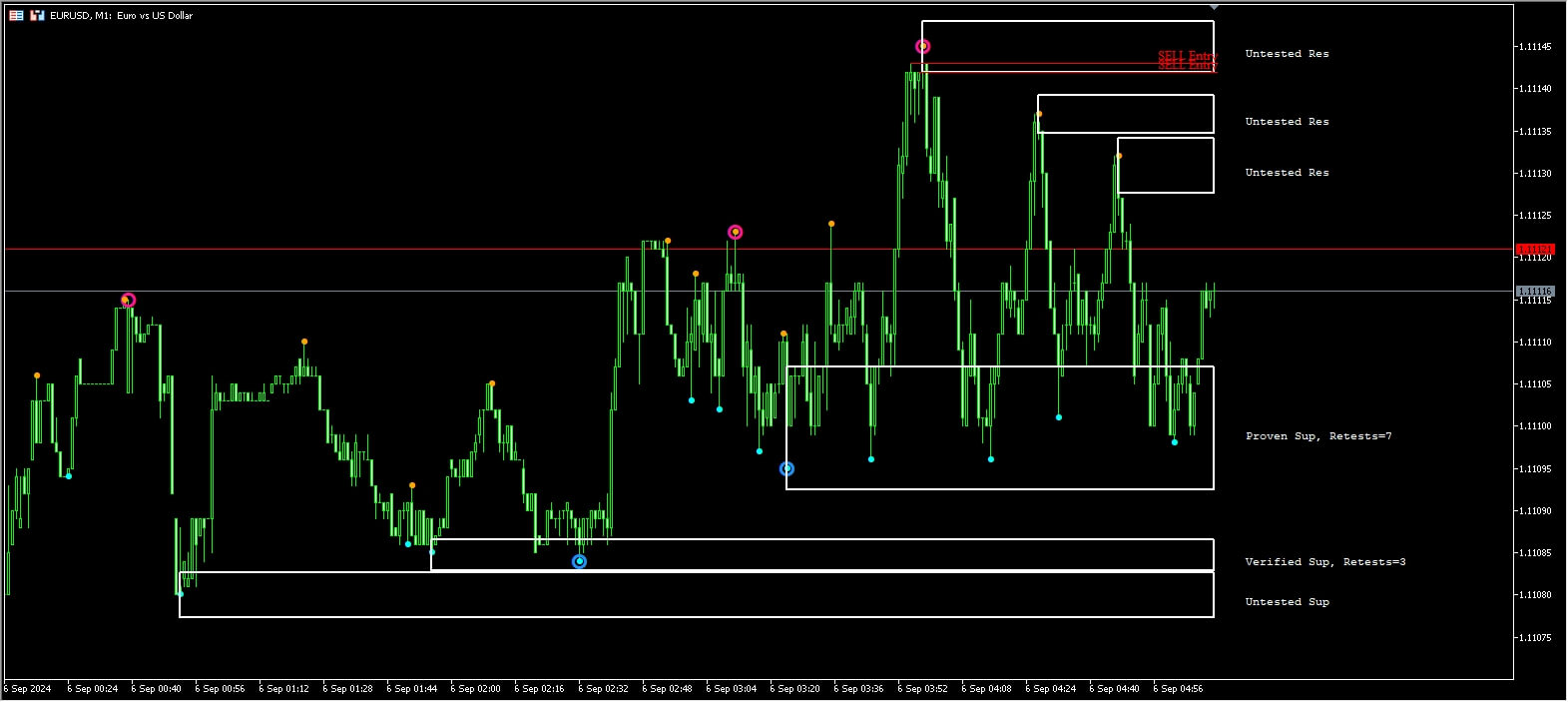Click the 6 Sep 02:32 time label
1568x702 pixels.
(604, 689)
